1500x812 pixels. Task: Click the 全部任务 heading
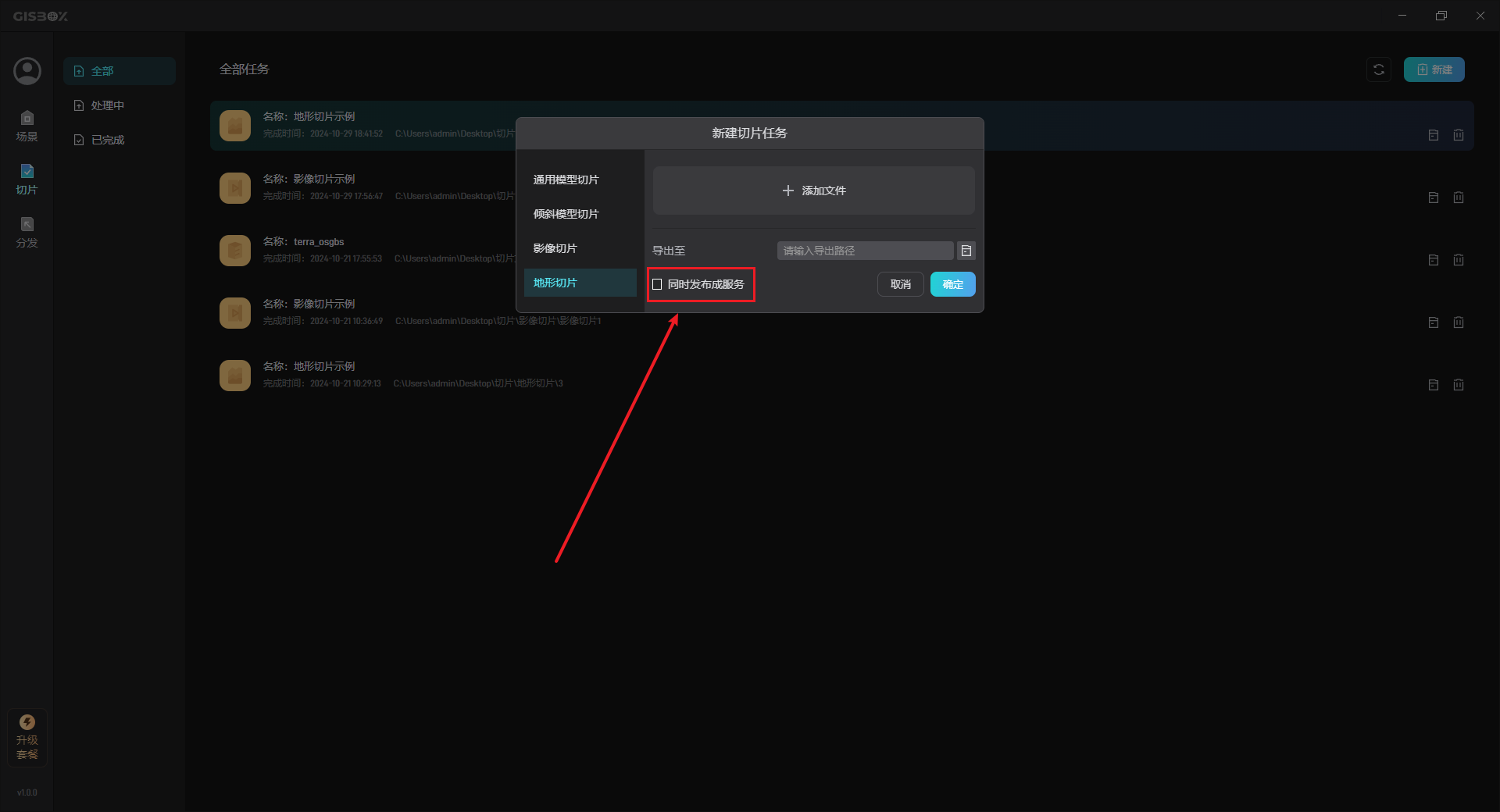click(245, 69)
